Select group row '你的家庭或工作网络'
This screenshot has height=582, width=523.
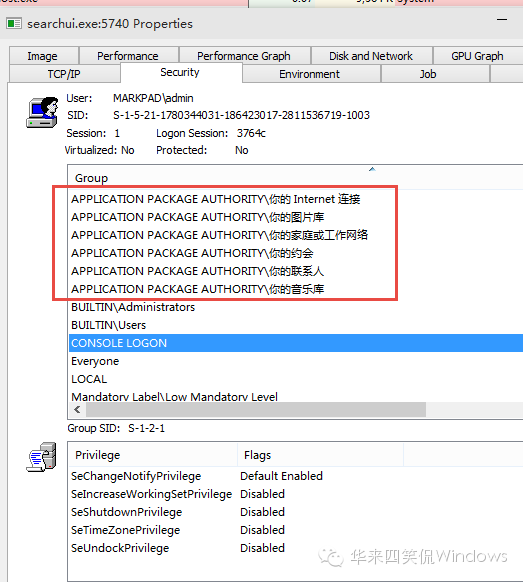296,235
